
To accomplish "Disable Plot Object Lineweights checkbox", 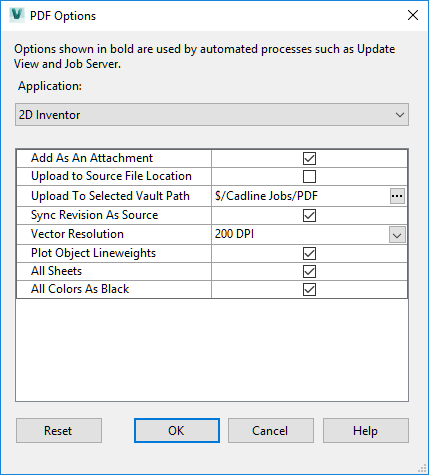I will (309, 253).
